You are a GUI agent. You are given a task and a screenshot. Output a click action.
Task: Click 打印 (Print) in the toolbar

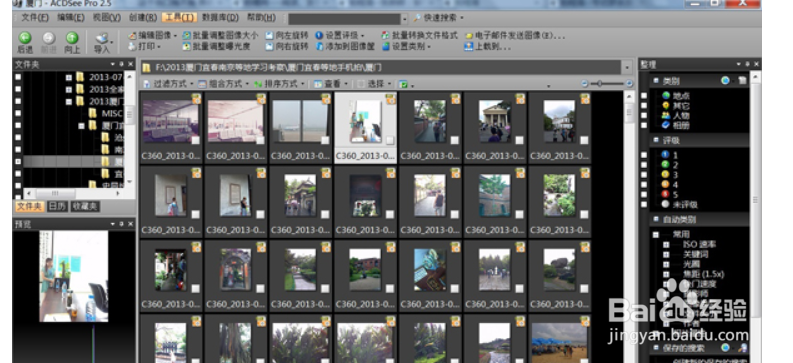coord(145,47)
